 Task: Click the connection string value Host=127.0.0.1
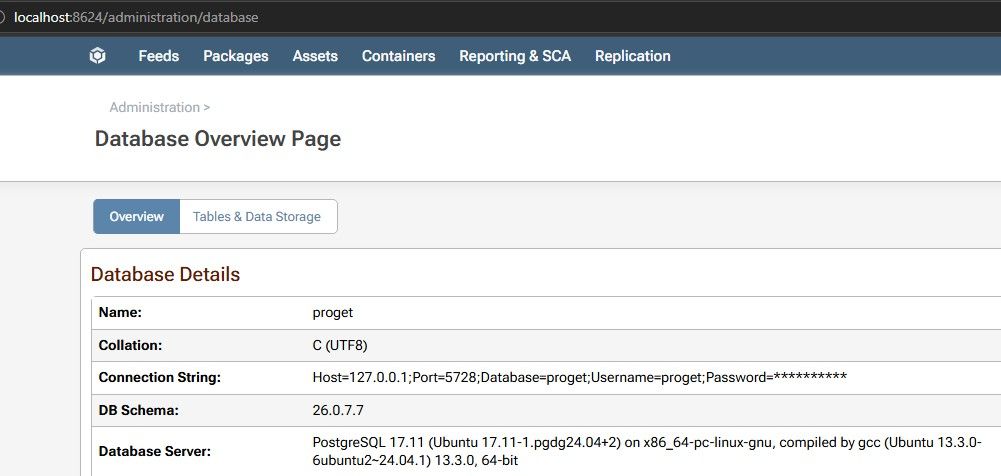coord(580,377)
